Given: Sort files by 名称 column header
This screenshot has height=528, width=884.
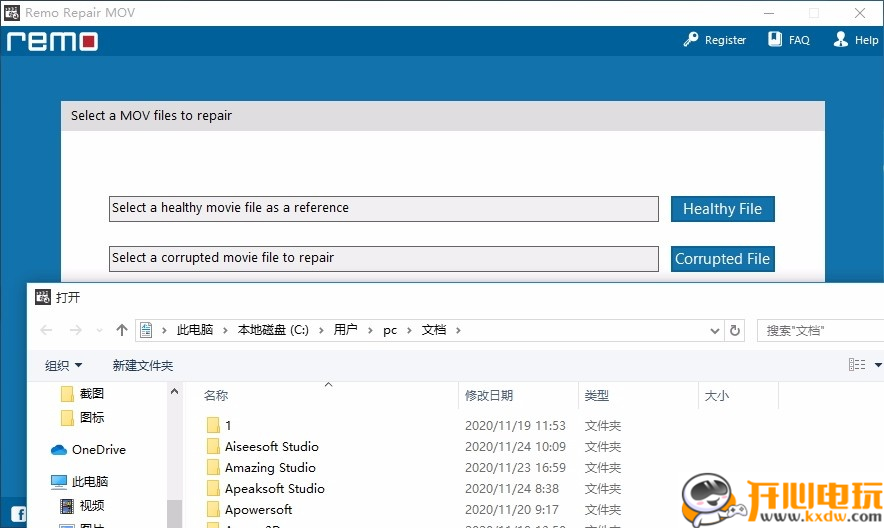Looking at the screenshot, I should pos(216,396).
